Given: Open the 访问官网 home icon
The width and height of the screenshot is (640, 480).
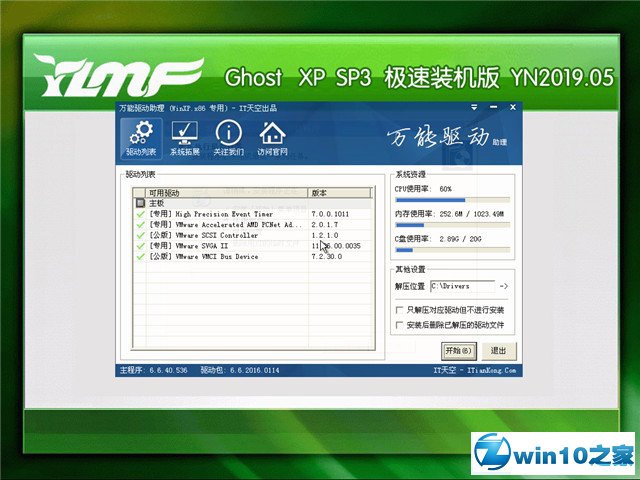Looking at the screenshot, I should pos(272,139).
